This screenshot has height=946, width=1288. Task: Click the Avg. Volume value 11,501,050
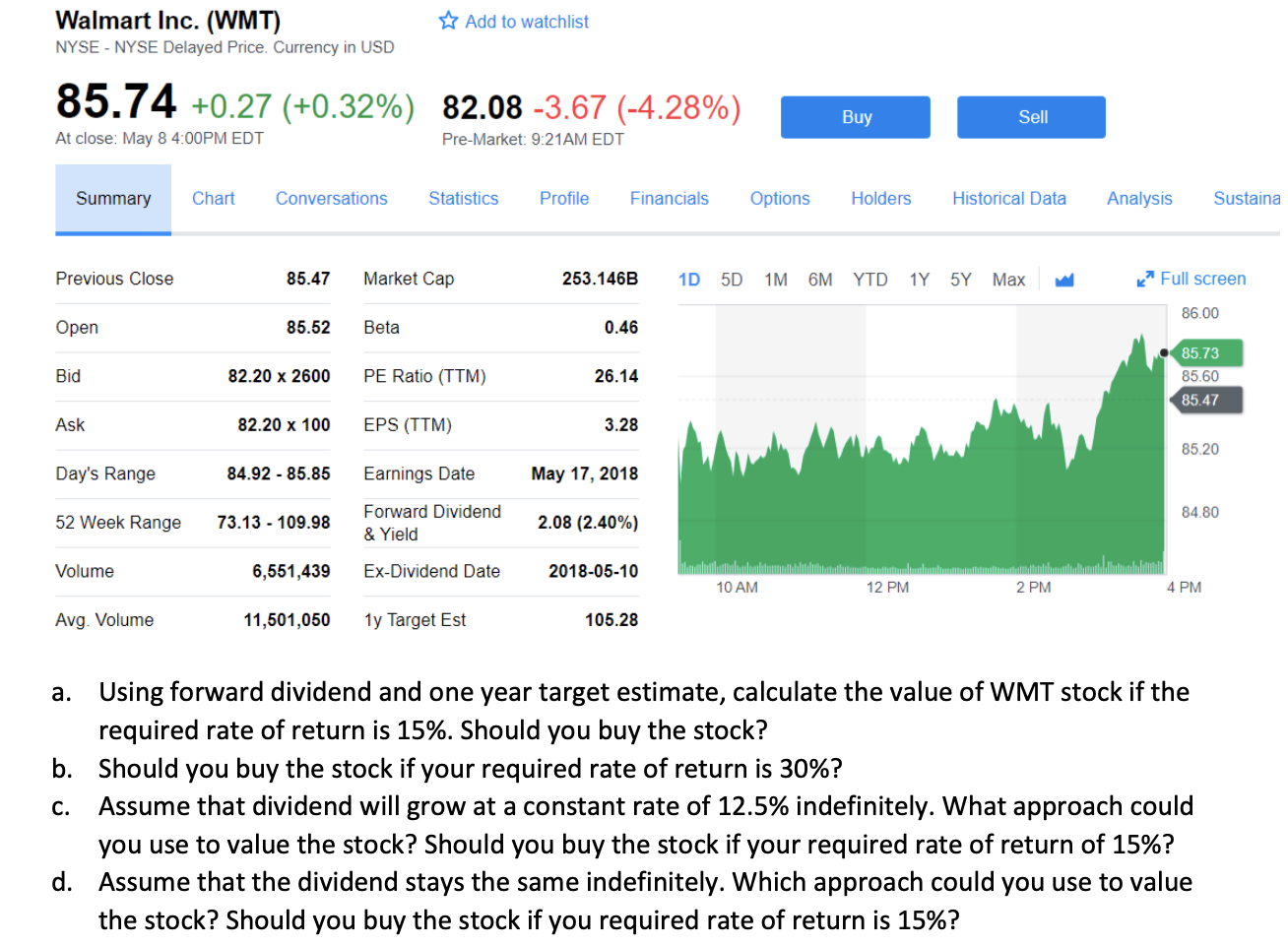[x=288, y=620]
